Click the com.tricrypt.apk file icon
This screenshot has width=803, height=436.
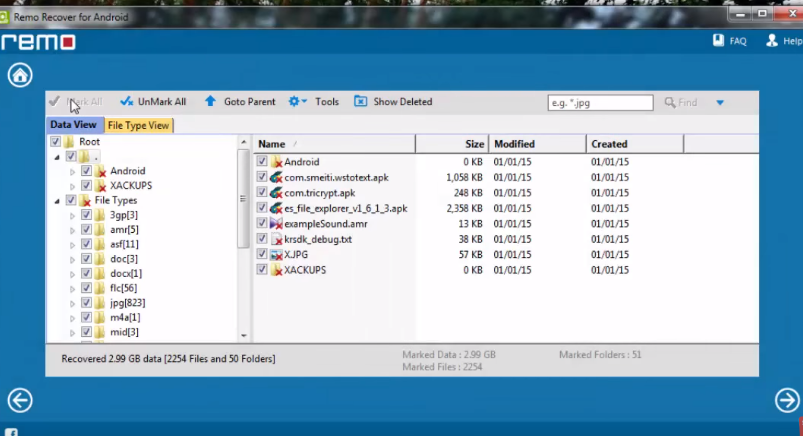pyautogui.click(x=276, y=193)
